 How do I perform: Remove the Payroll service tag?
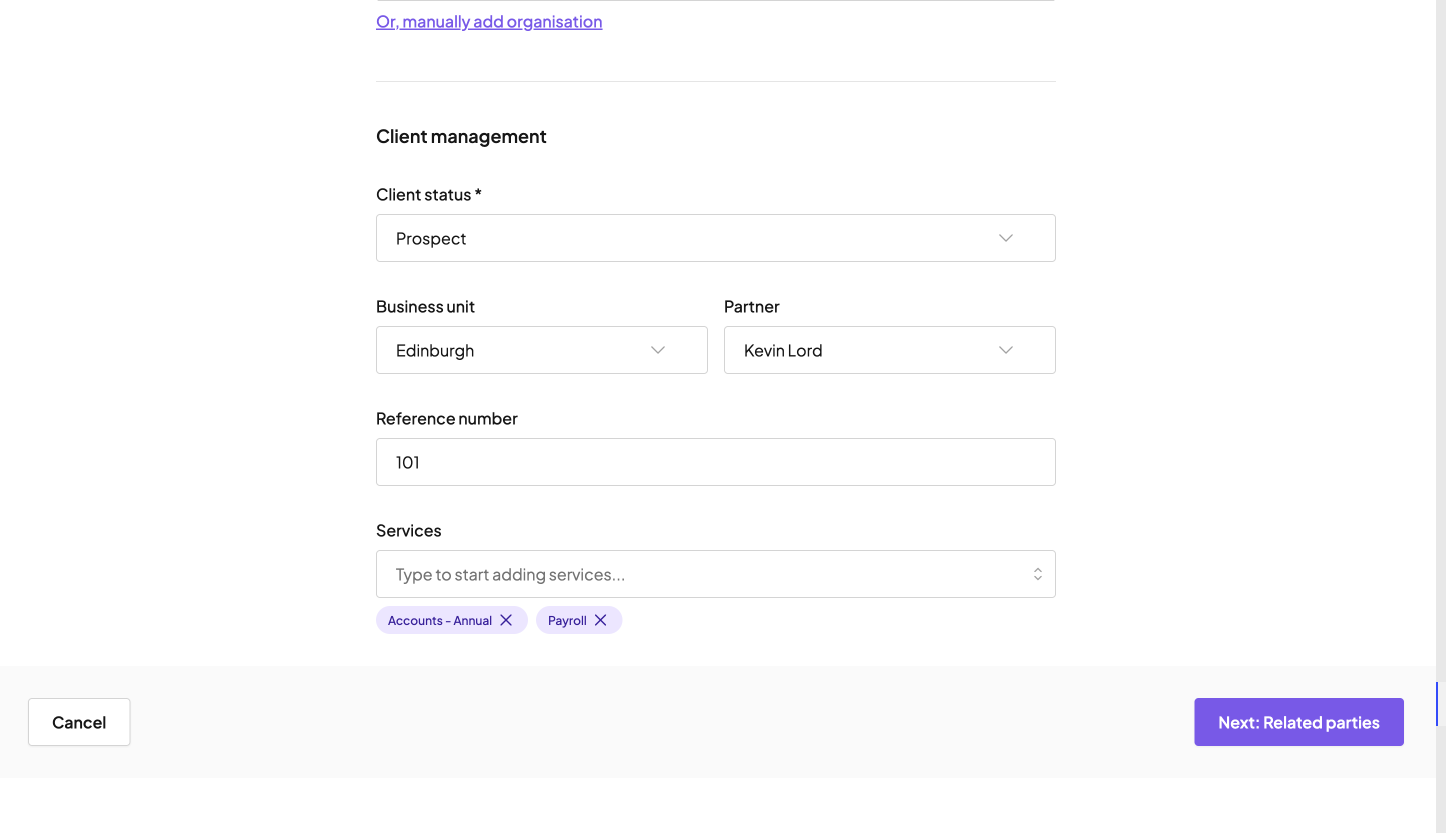(x=600, y=620)
